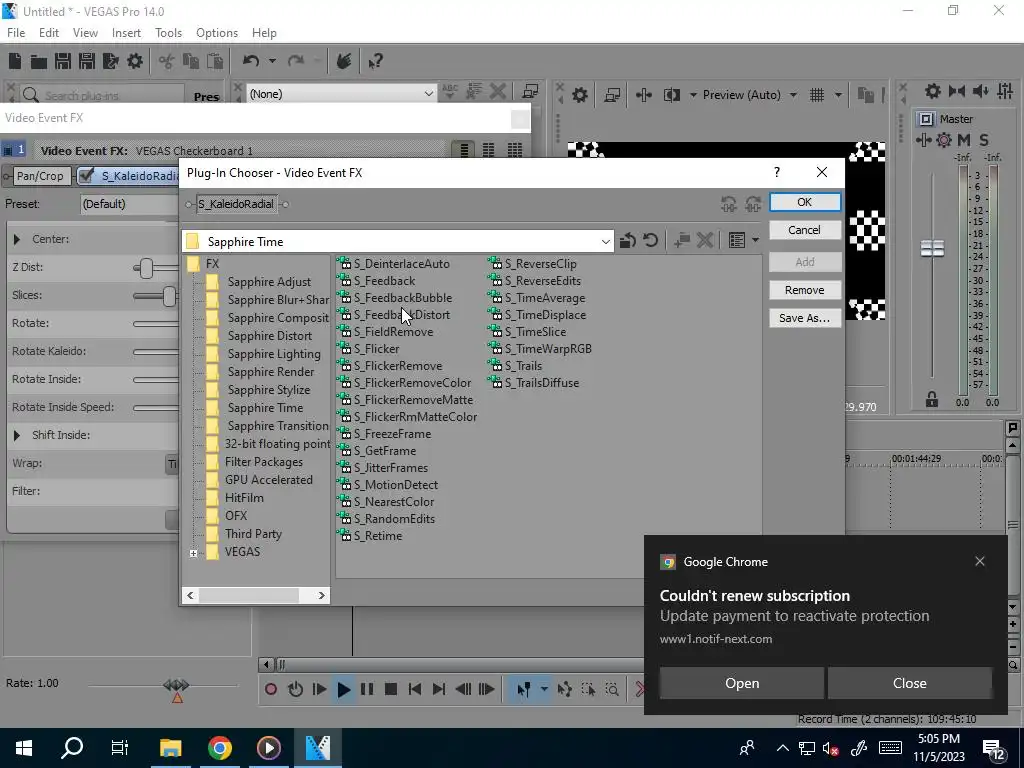This screenshot has height=768, width=1024.
Task: Open the Undo history dropdown arrow
Action: click(x=272, y=61)
